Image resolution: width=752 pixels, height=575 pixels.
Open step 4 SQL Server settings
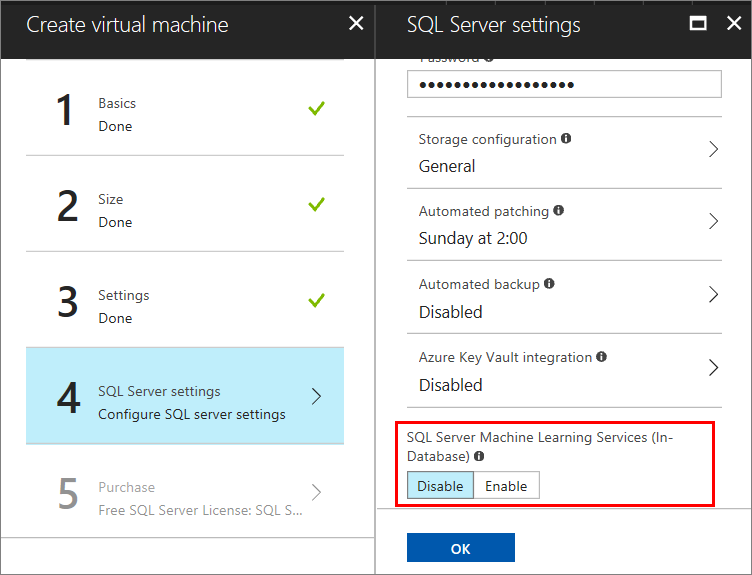click(185, 396)
